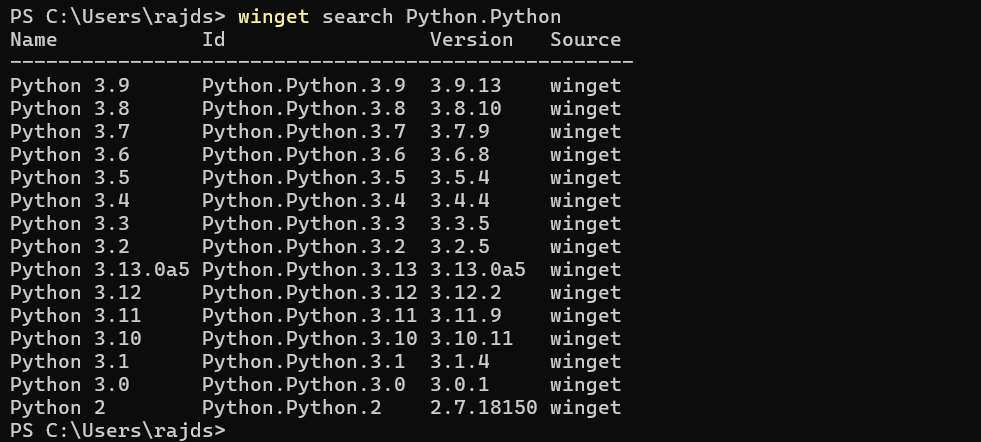The image size is (981, 442).
Task: Select the "Python 3.13.0a5" name cell
Action: (x=99, y=269)
